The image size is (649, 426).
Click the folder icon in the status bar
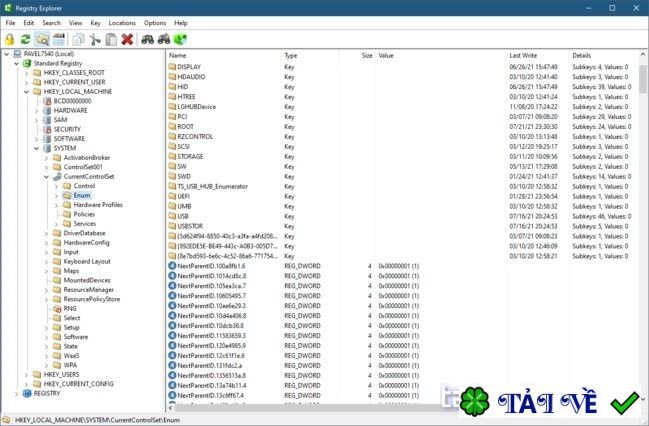coord(6,420)
